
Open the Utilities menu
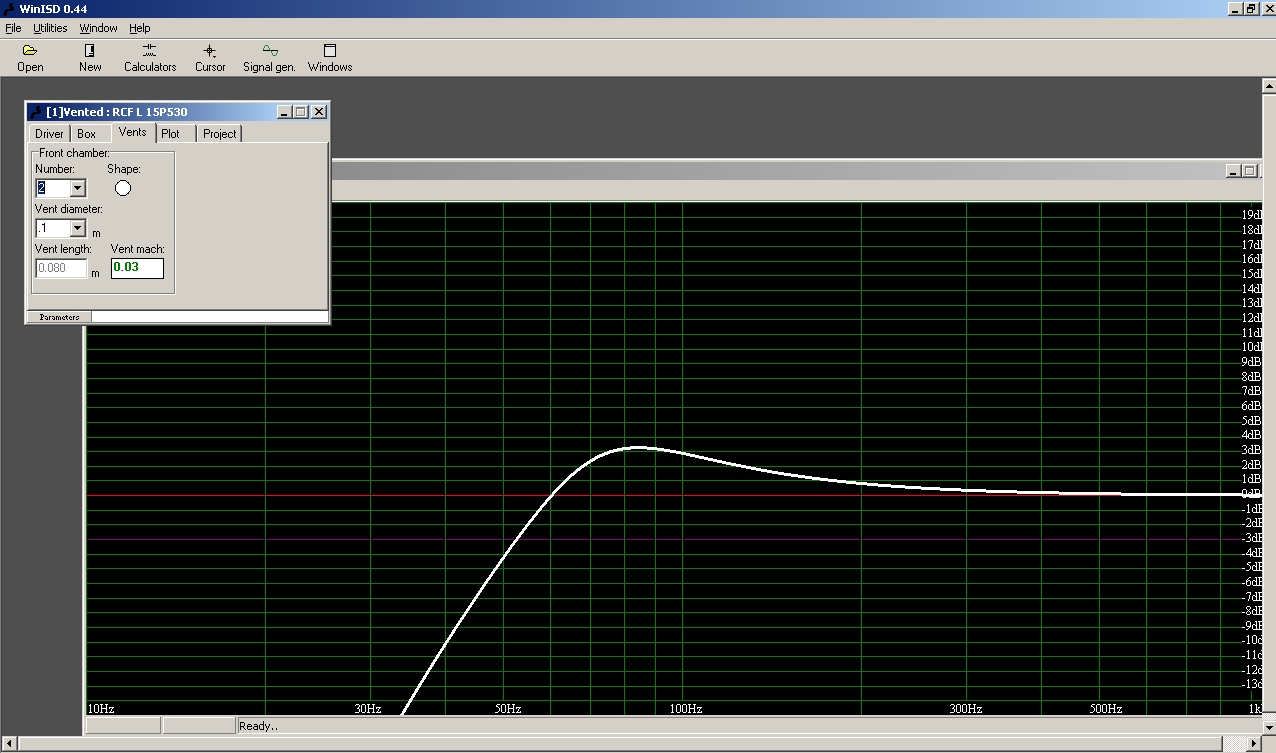50,28
